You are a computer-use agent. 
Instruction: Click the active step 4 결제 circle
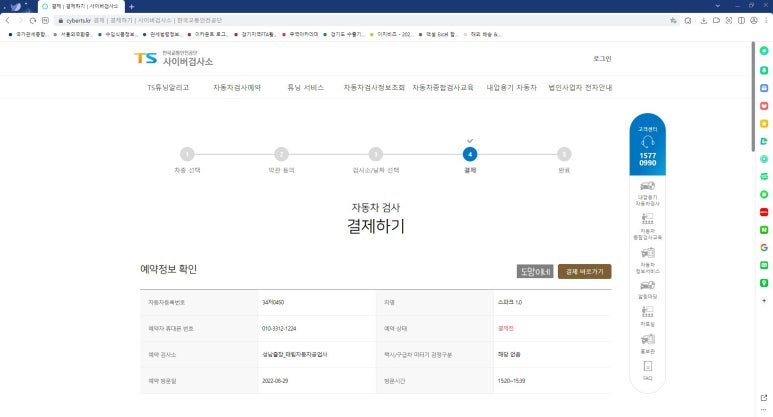[x=470, y=154]
